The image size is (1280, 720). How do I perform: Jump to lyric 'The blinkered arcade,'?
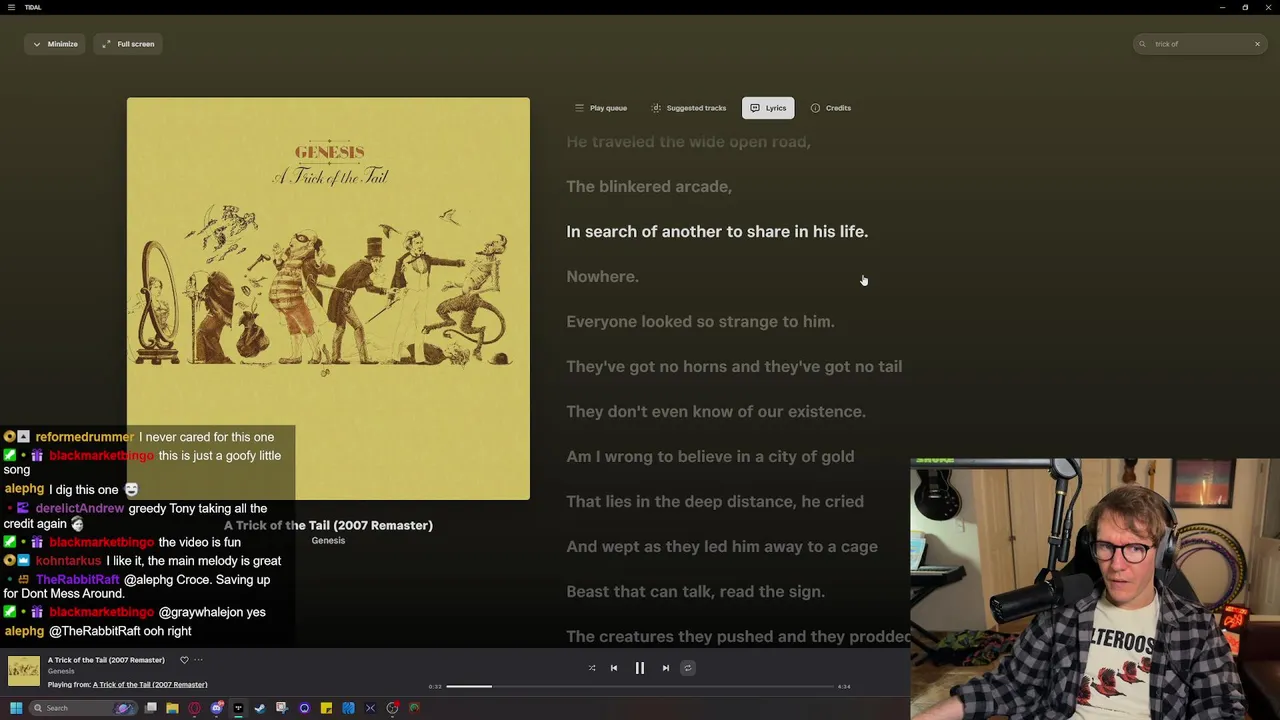(649, 186)
